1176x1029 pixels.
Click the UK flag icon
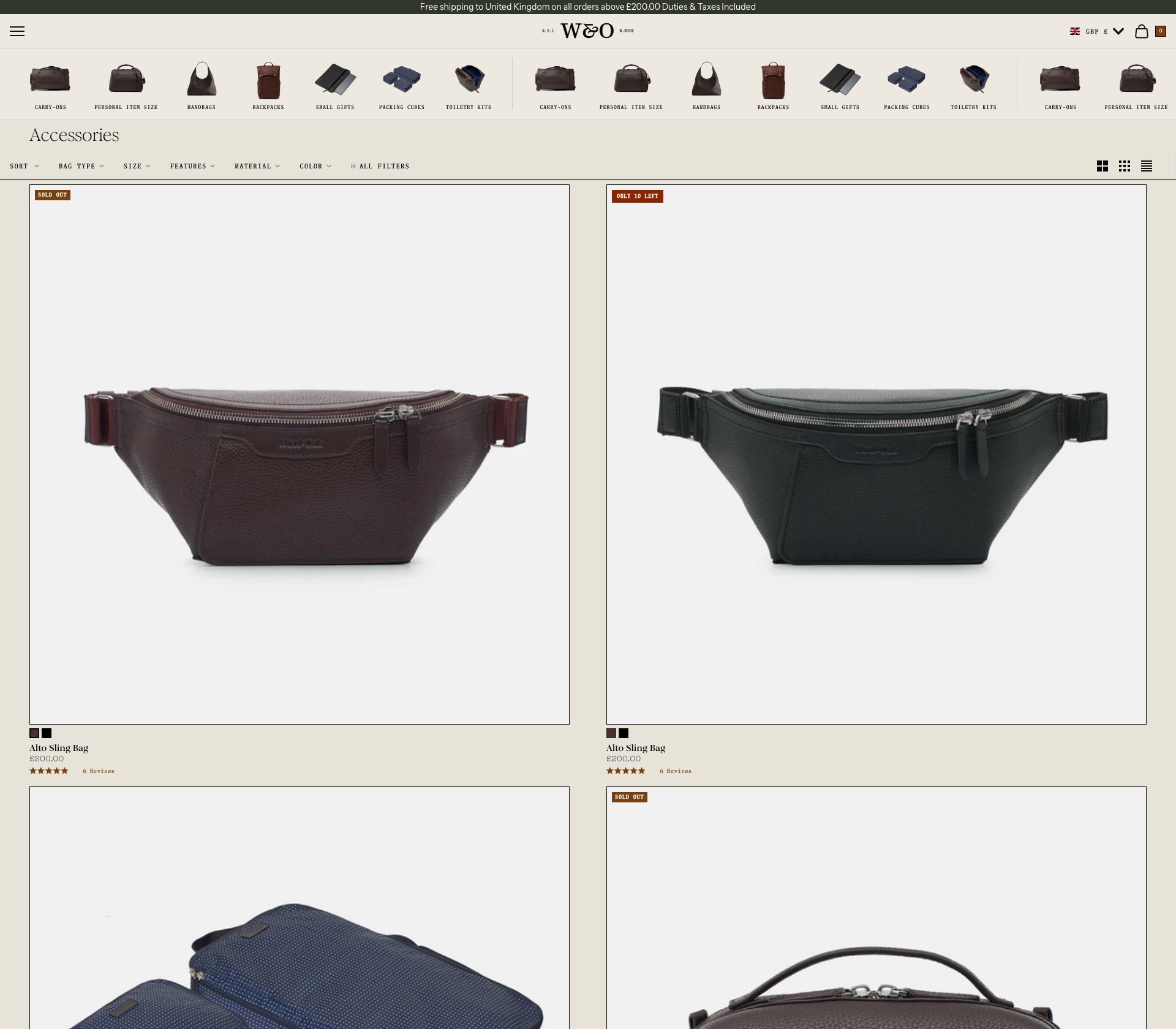click(1074, 31)
